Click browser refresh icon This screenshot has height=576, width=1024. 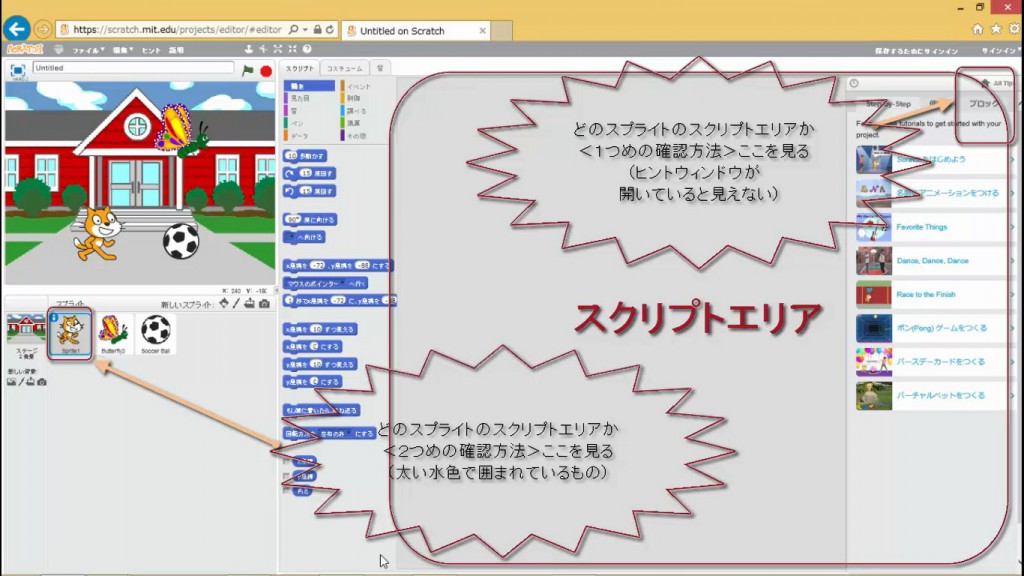pyautogui.click(x=330, y=29)
